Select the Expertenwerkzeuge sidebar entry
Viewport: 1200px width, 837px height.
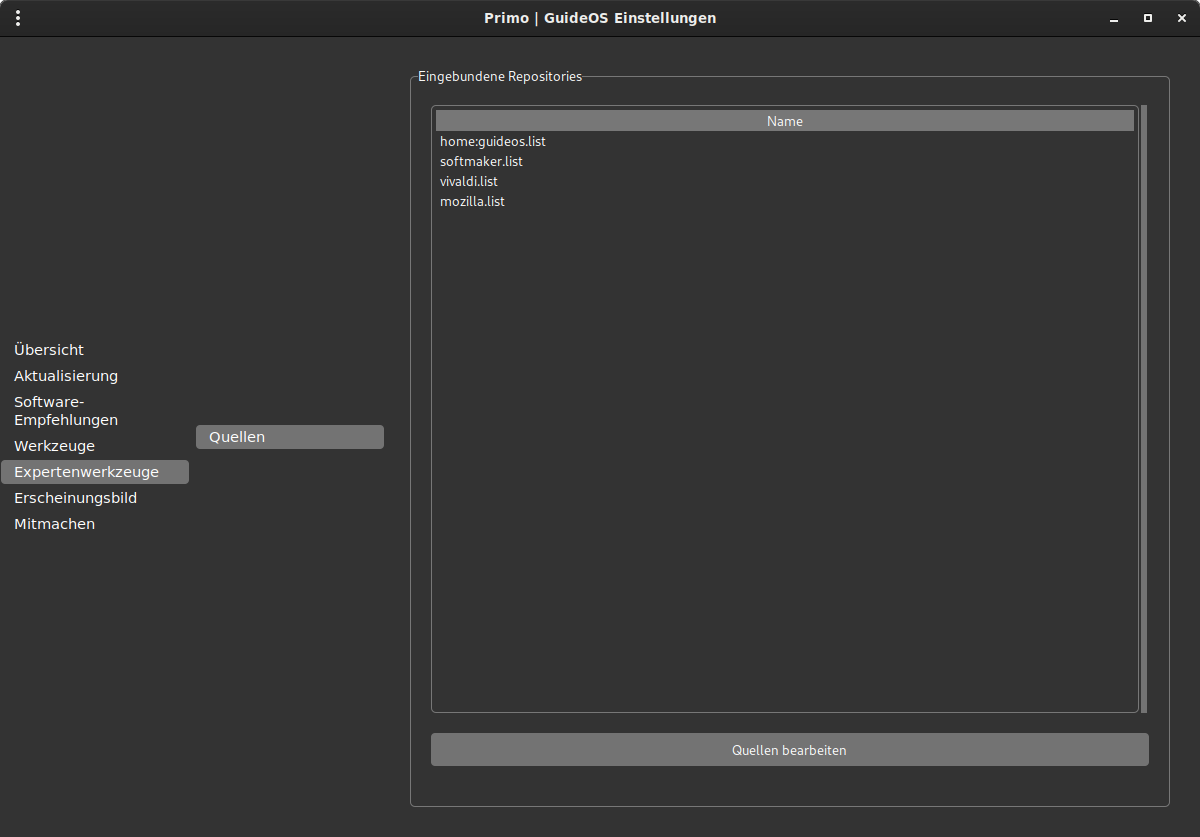coord(95,472)
